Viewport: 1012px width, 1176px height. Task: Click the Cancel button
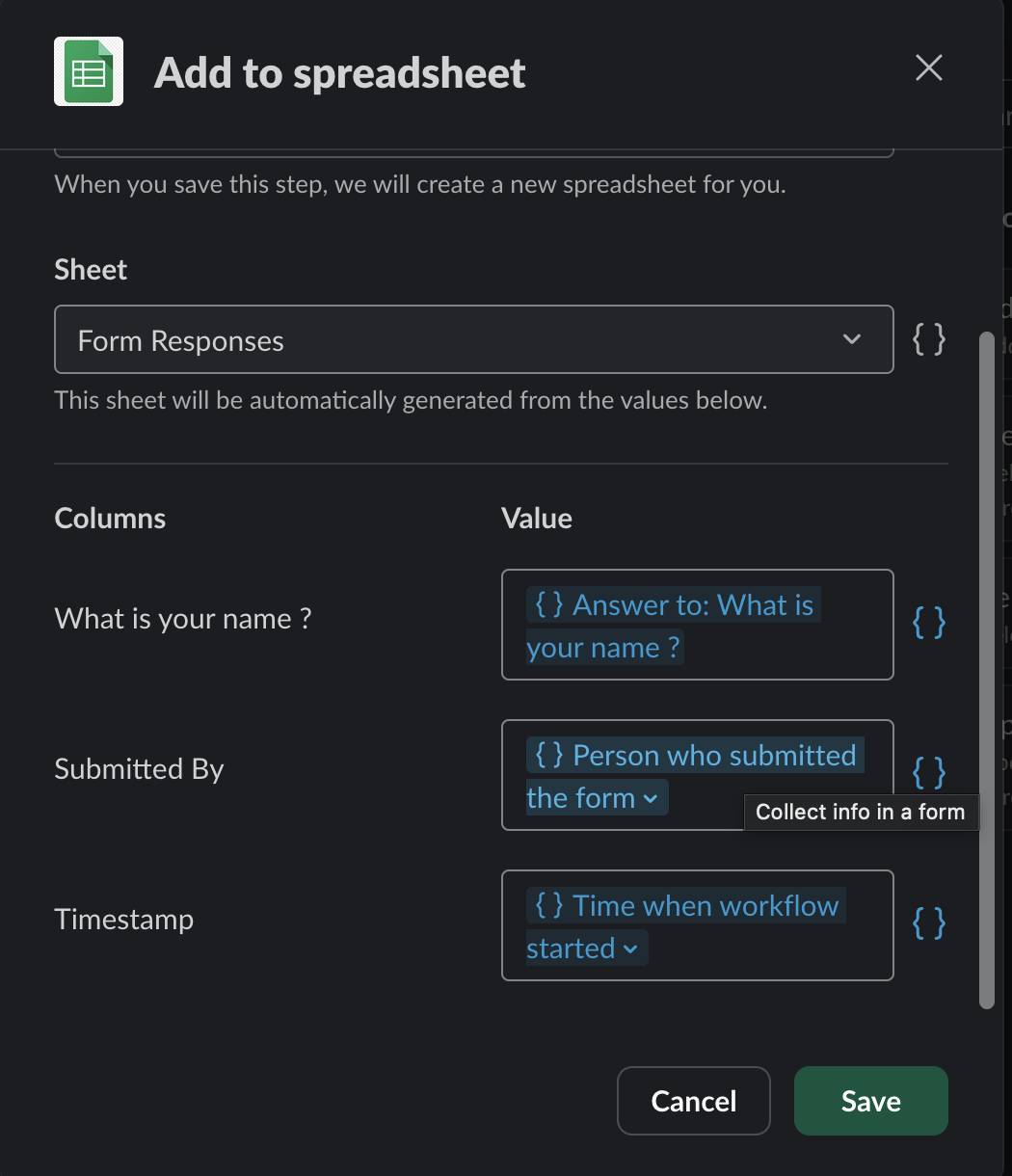point(693,1101)
